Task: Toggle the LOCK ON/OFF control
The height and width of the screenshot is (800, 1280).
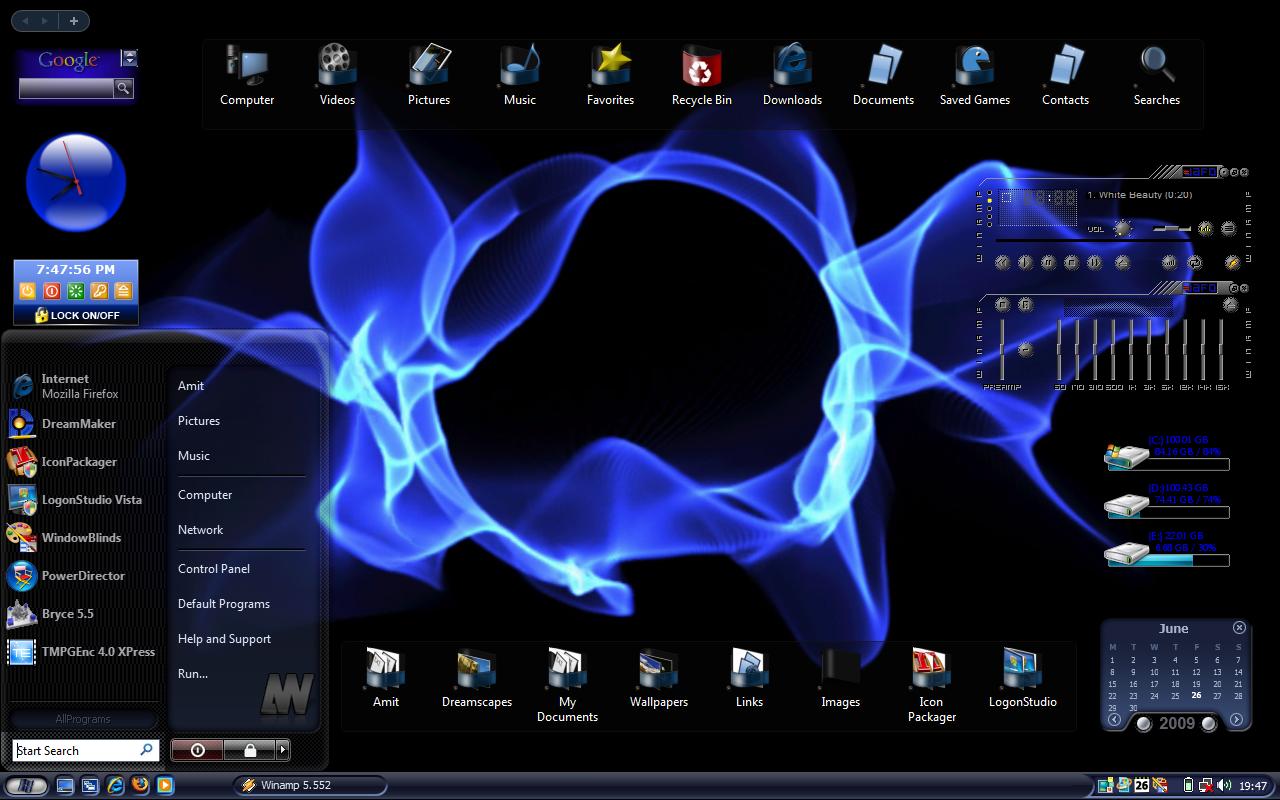Action: [76, 315]
